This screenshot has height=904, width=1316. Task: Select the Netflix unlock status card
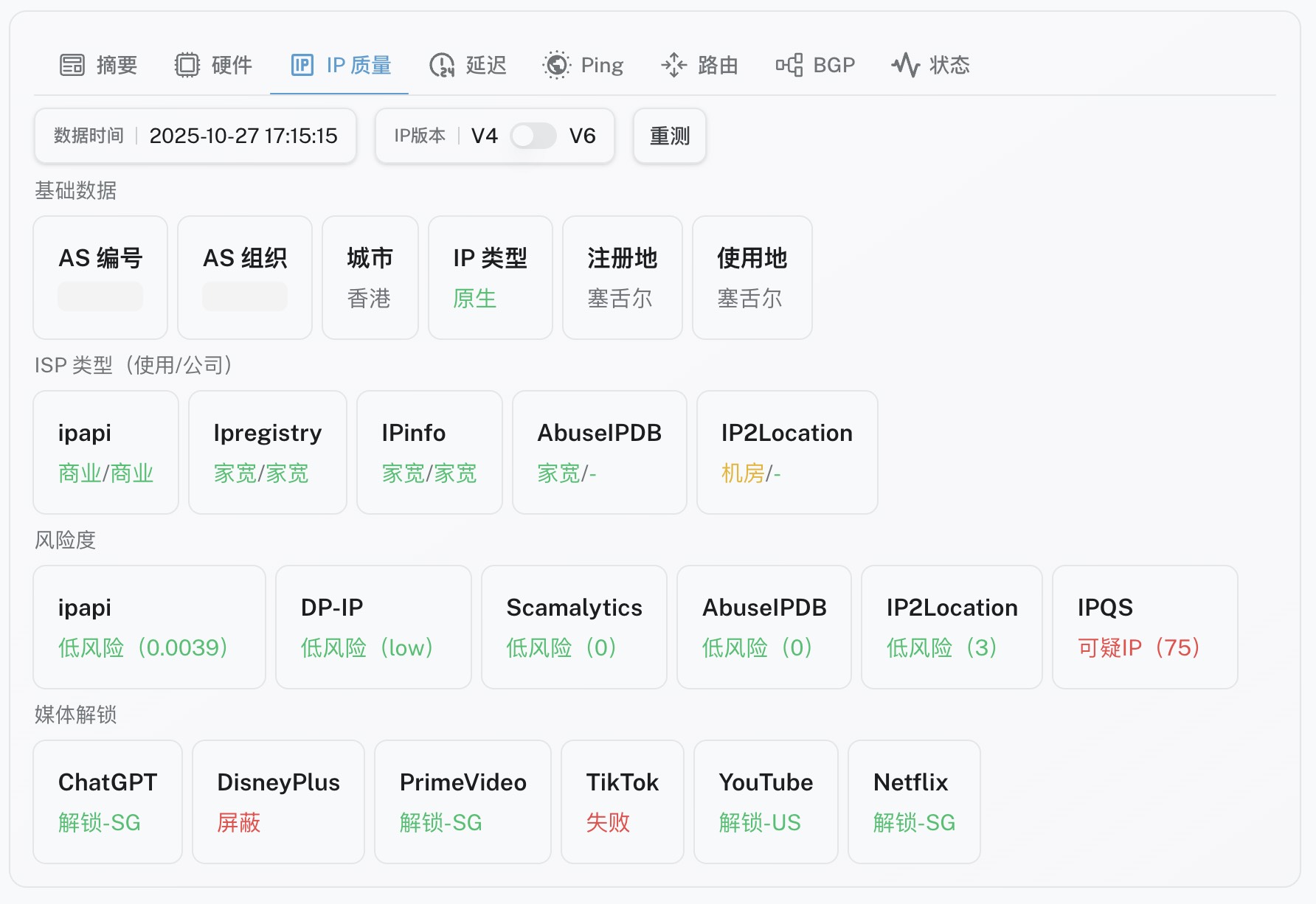pos(913,802)
